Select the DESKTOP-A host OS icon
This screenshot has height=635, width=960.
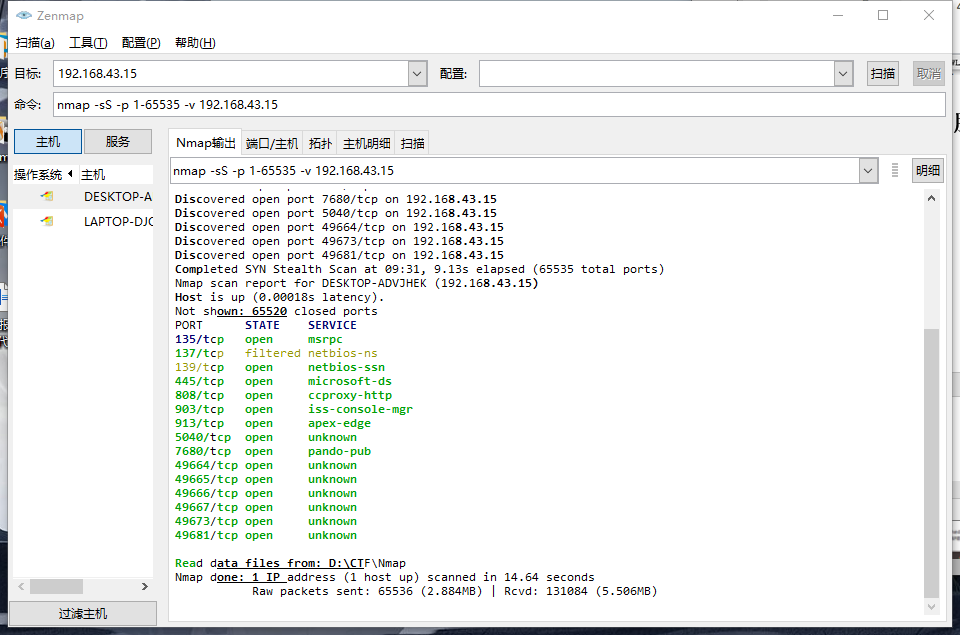(x=47, y=197)
